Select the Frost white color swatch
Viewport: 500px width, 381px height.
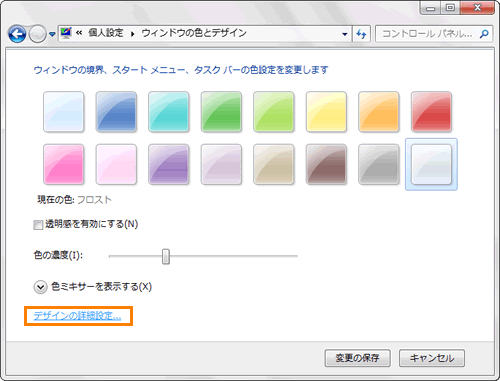click(431, 164)
